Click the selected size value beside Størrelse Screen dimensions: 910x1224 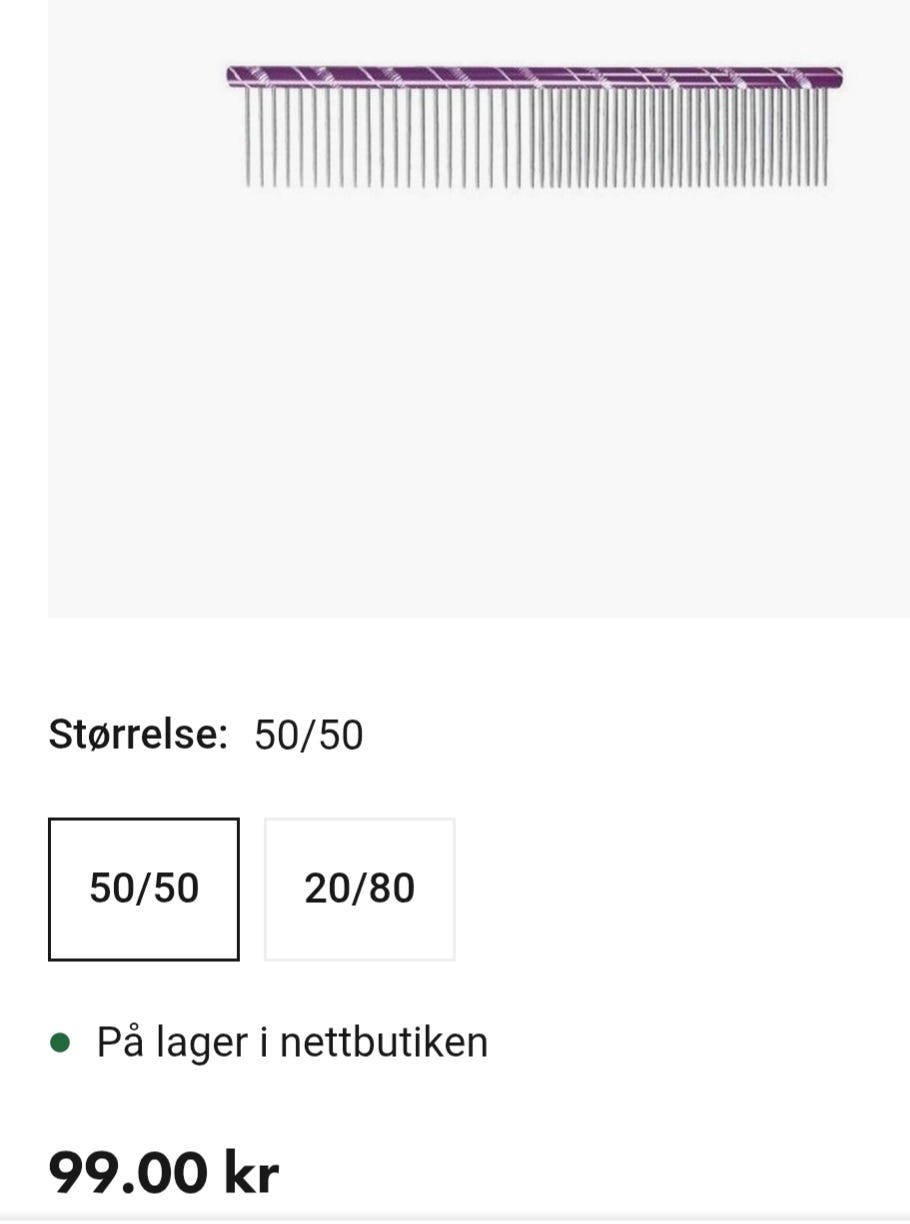coord(308,736)
